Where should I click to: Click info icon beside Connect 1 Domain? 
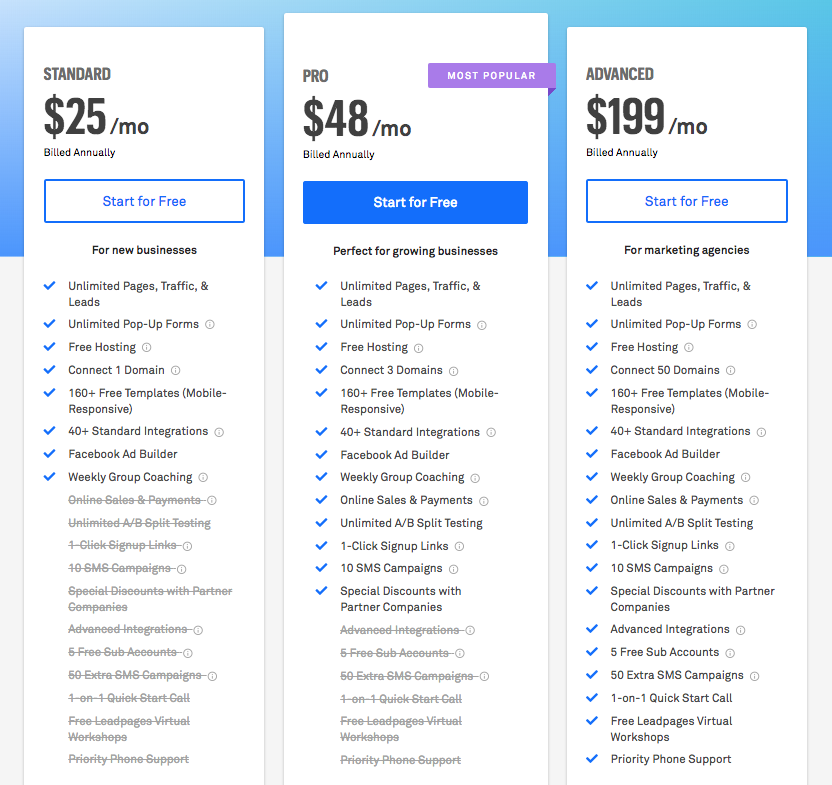point(176,370)
